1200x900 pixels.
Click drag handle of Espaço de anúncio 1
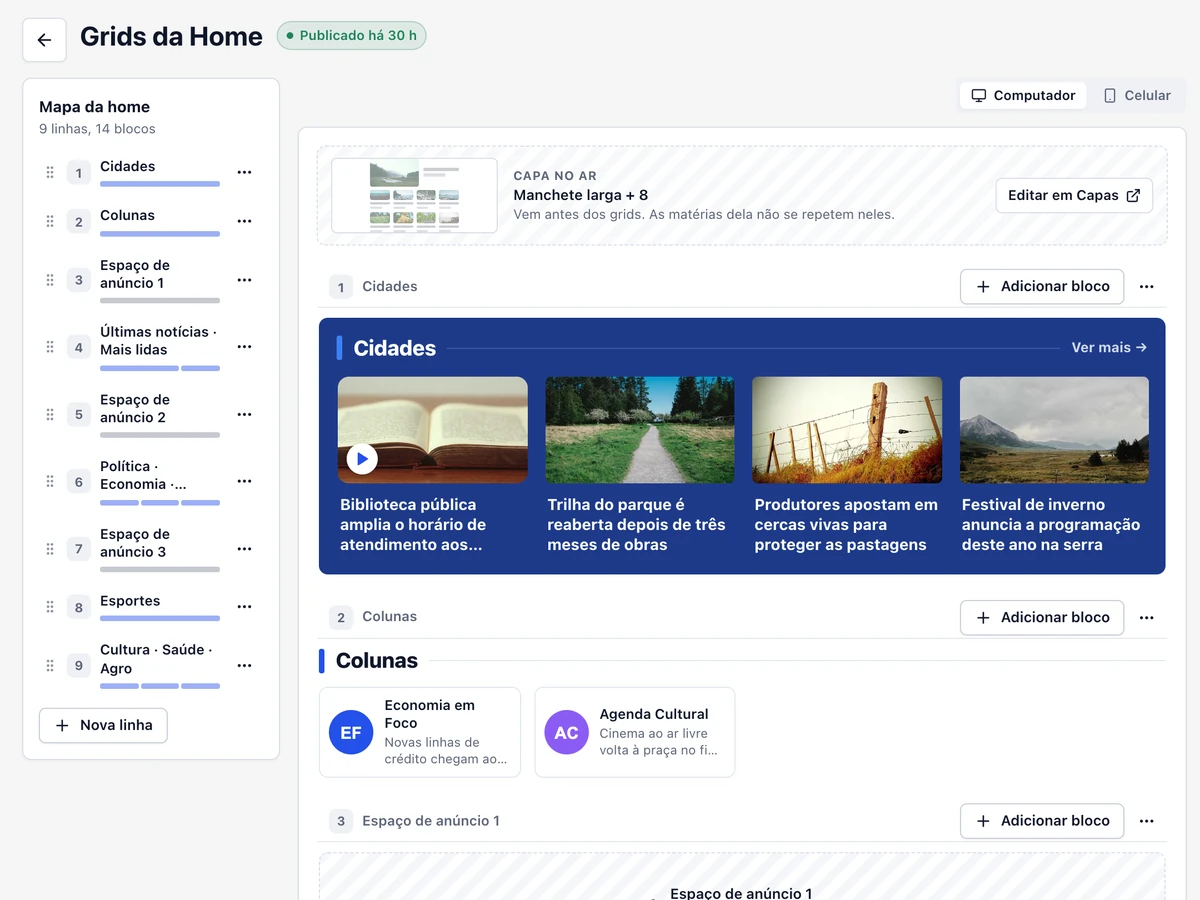50,280
